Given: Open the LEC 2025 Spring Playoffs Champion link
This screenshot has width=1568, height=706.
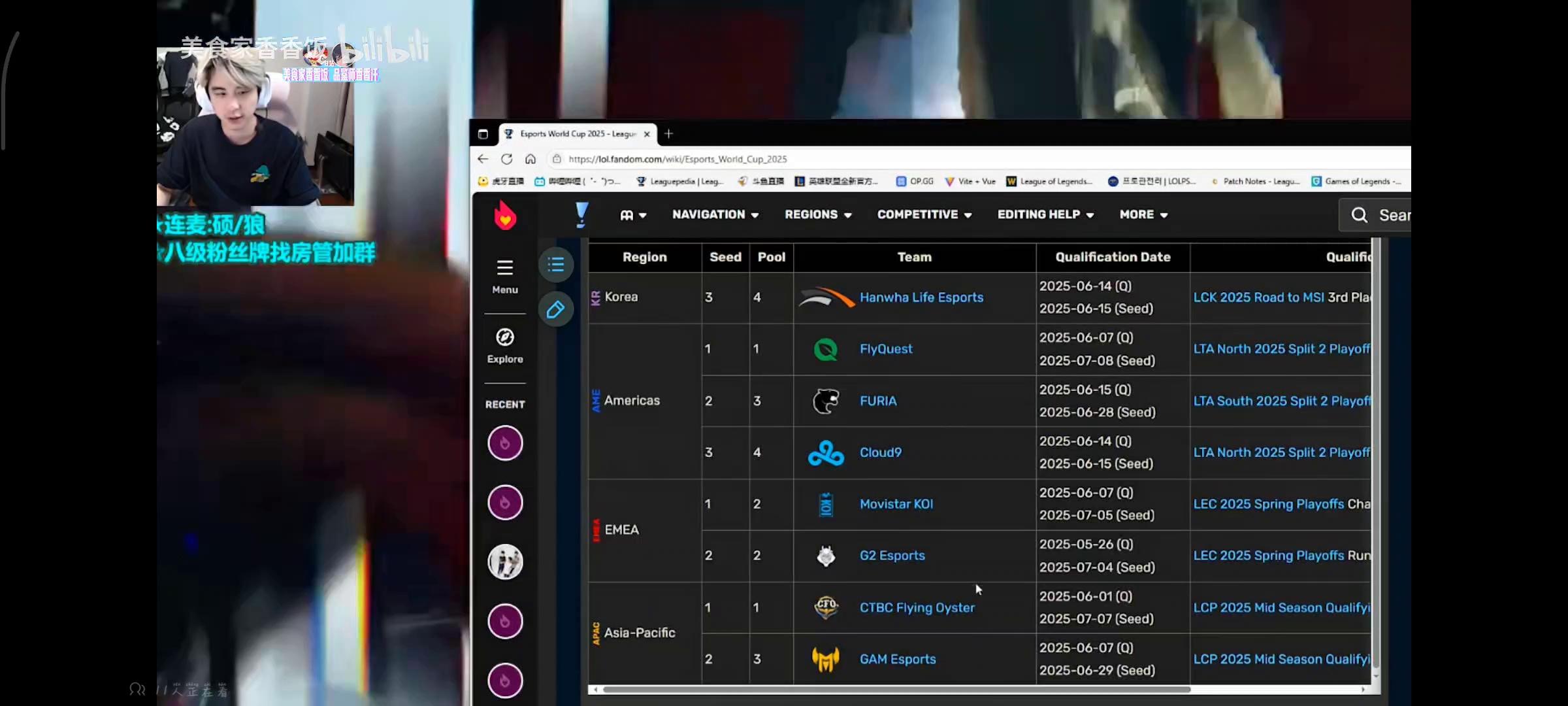Looking at the screenshot, I should [x=1268, y=504].
